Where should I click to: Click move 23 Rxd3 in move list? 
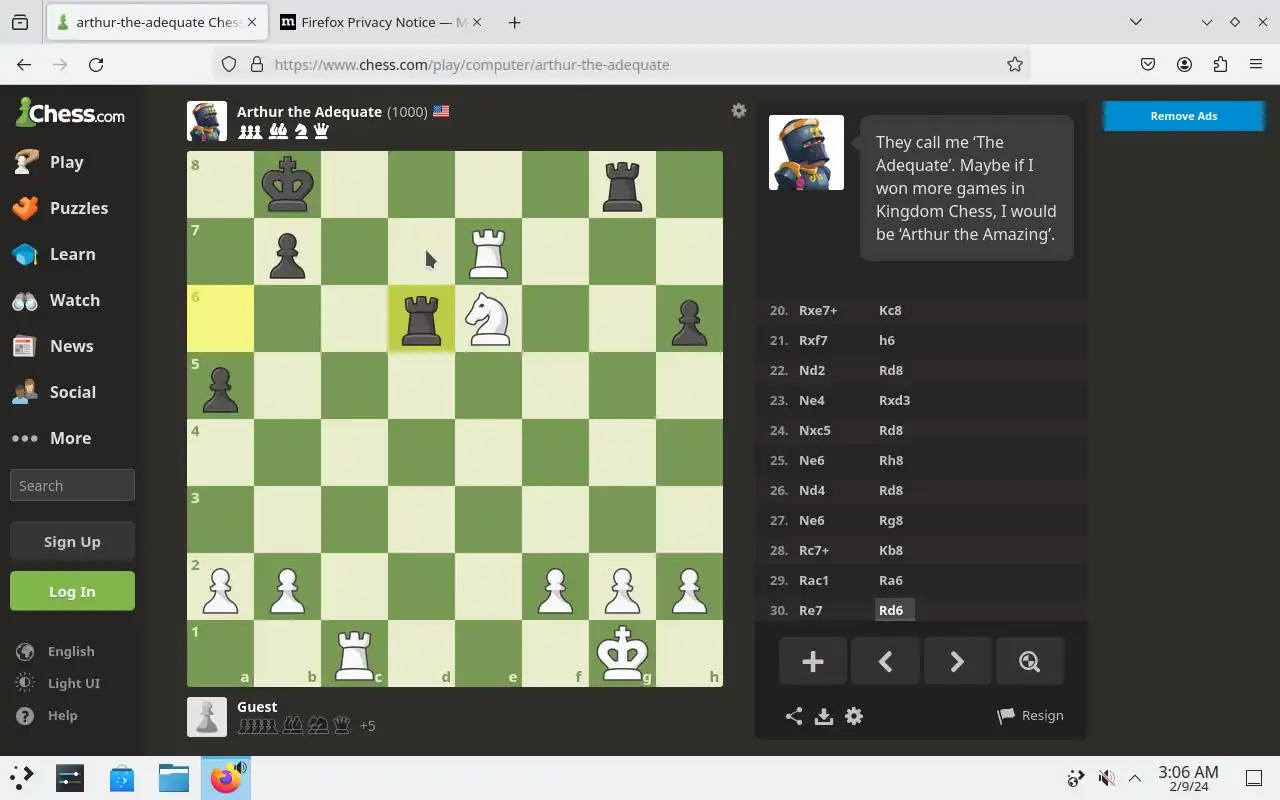(894, 400)
